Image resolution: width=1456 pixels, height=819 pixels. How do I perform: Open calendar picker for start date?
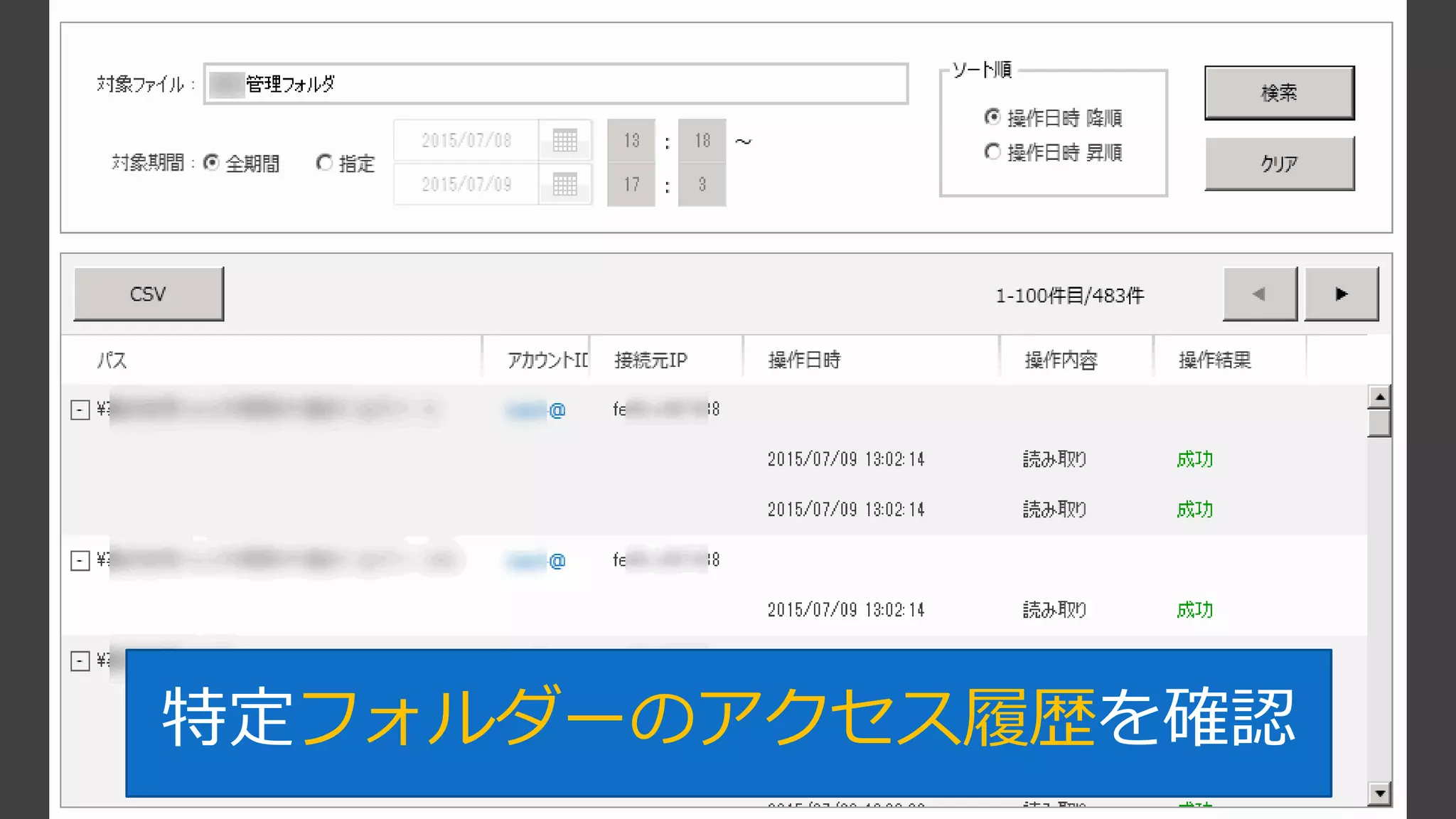pos(564,140)
